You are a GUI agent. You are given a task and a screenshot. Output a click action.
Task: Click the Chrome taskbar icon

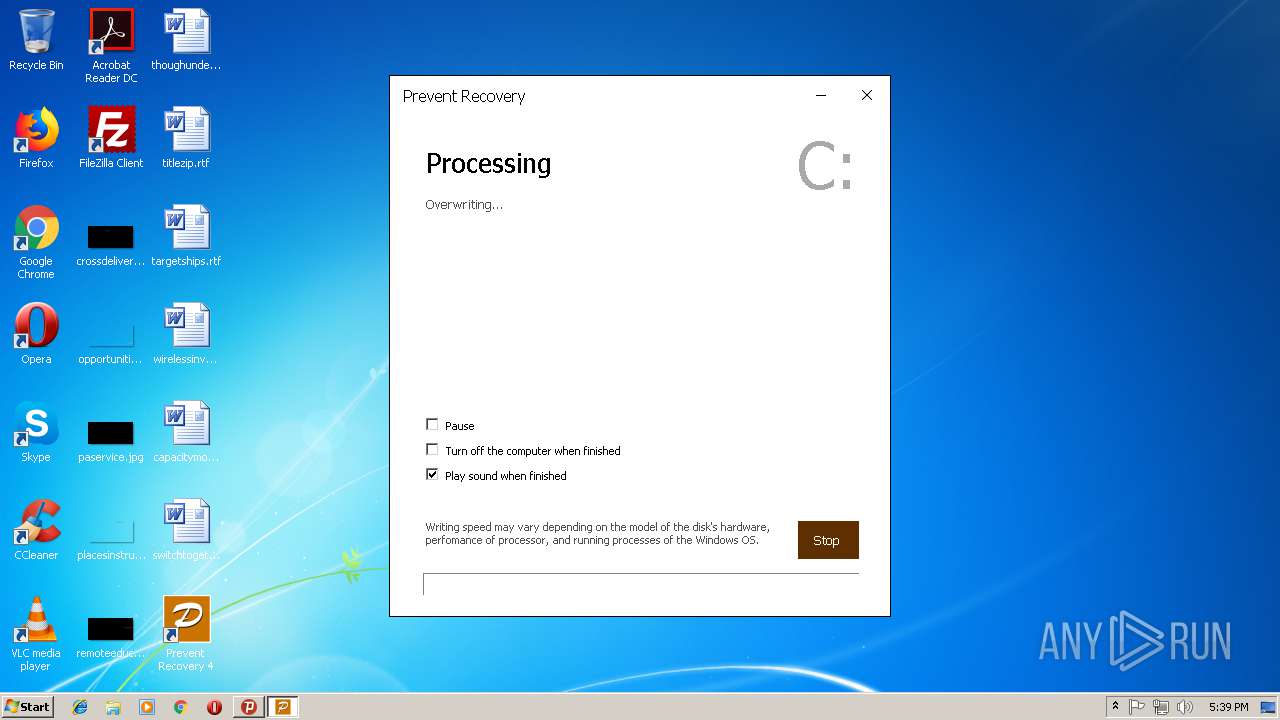click(x=180, y=707)
